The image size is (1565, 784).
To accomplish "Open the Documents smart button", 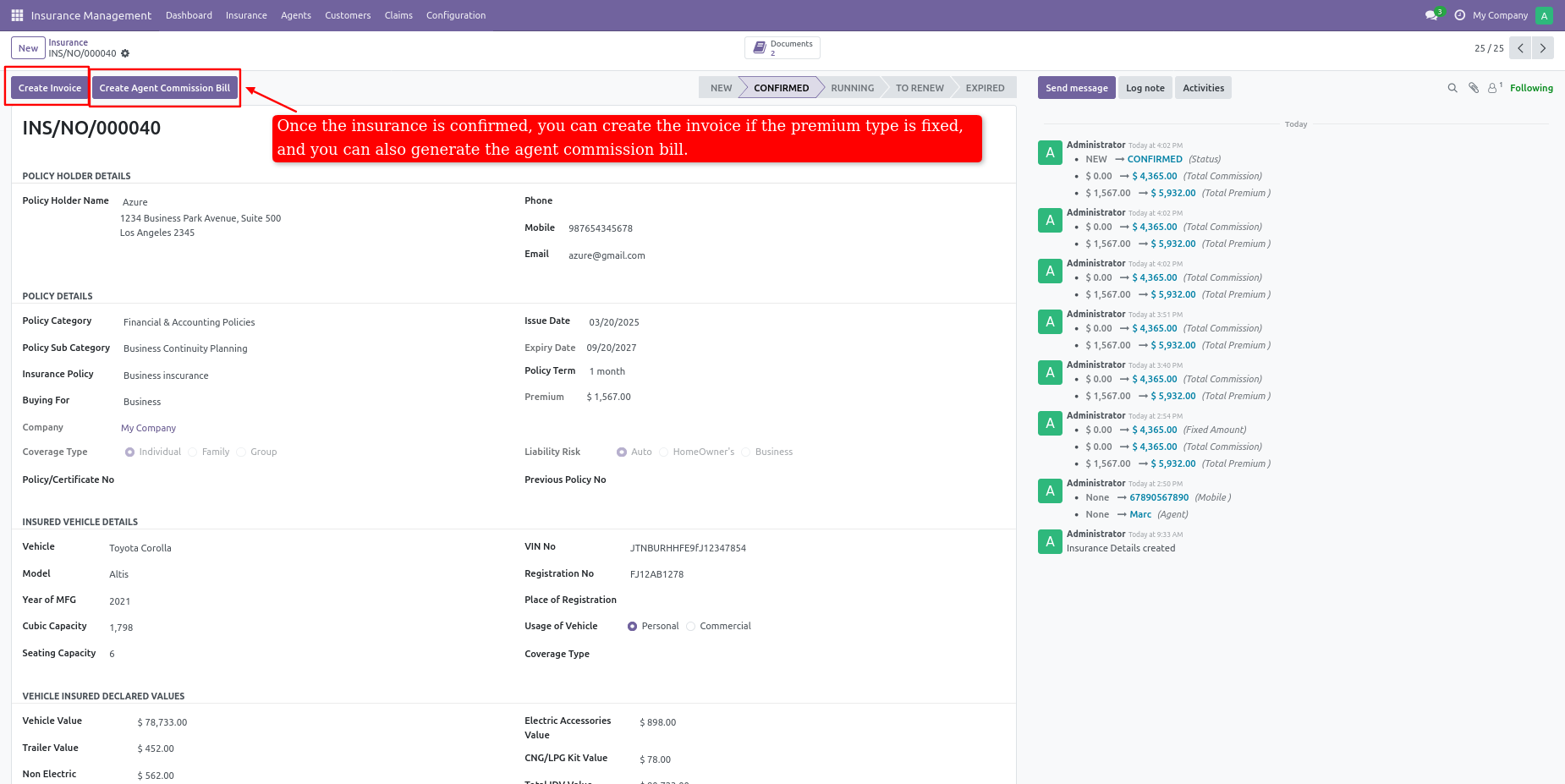I will click(782, 47).
